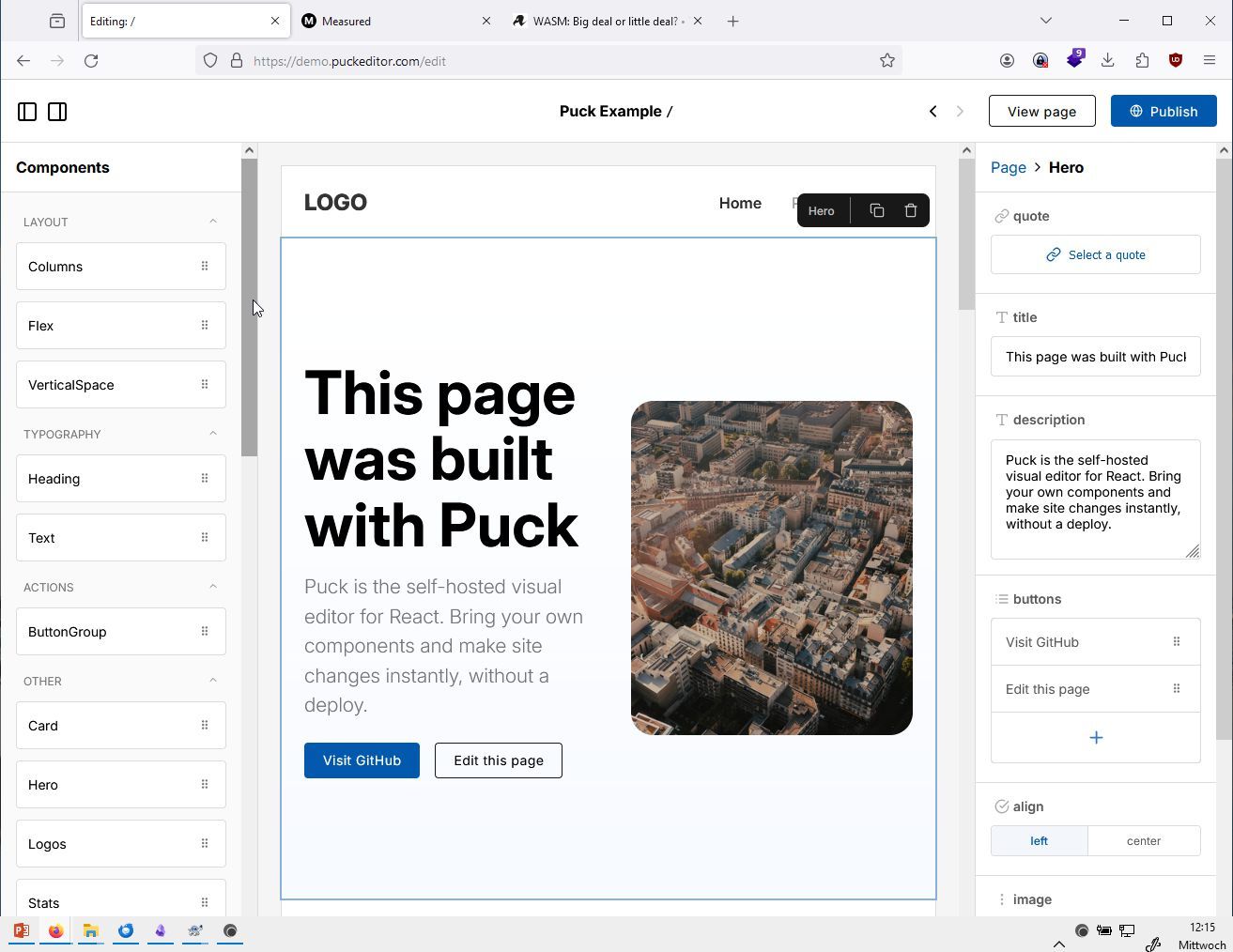
Task: Set align to left
Action: (x=1040, y=841)
